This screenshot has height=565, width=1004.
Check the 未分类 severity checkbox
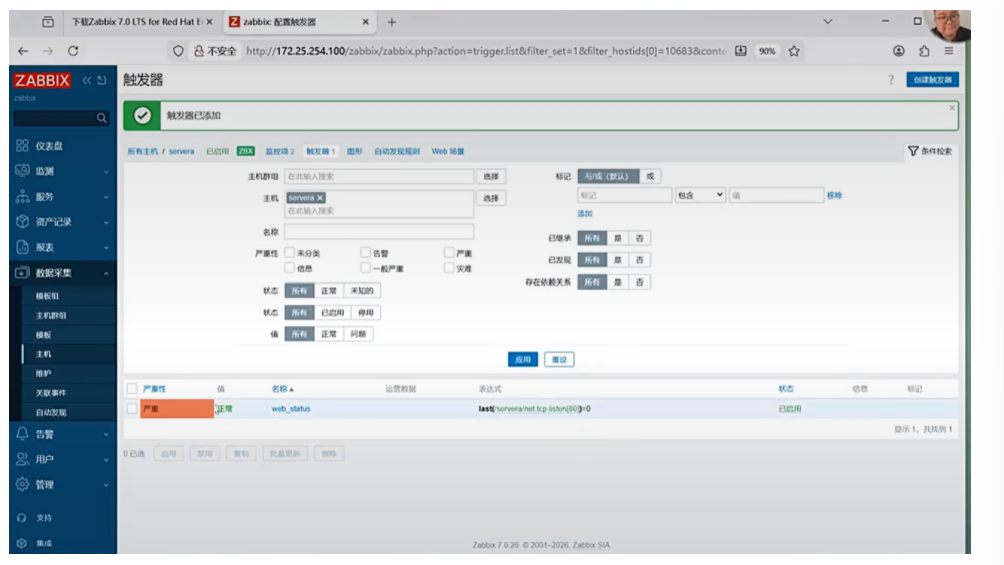(x=289, y=252)
